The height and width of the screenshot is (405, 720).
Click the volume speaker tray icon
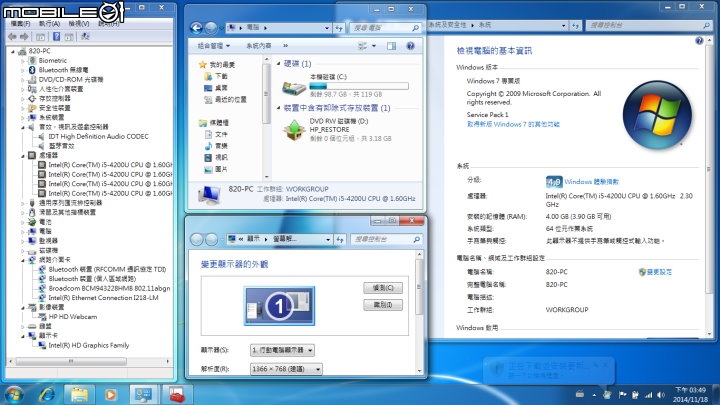click(661, 395)
